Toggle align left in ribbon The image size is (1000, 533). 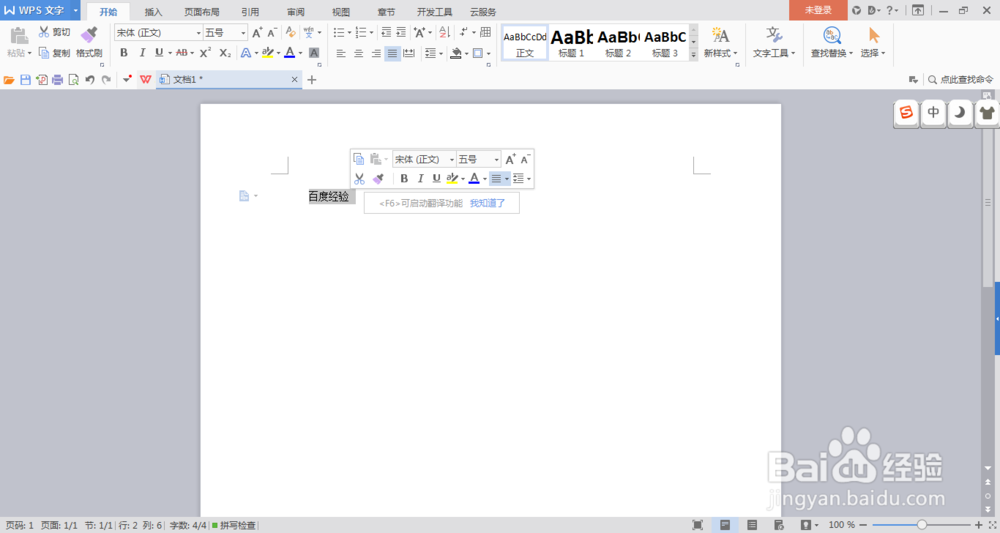[x=341, y=54]
